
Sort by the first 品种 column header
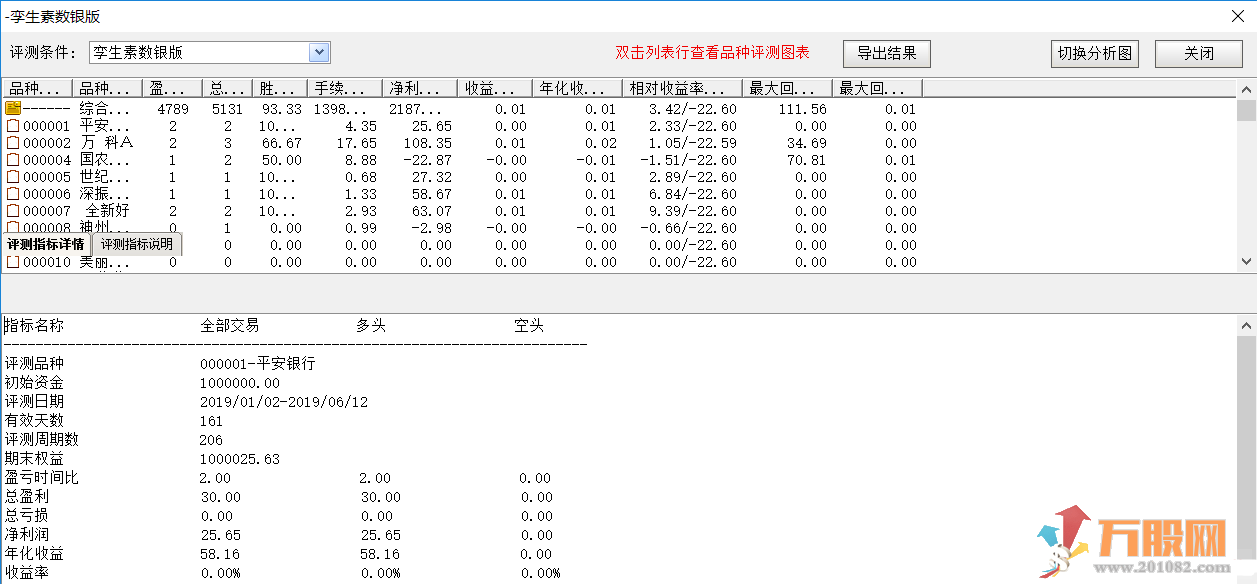37,88
